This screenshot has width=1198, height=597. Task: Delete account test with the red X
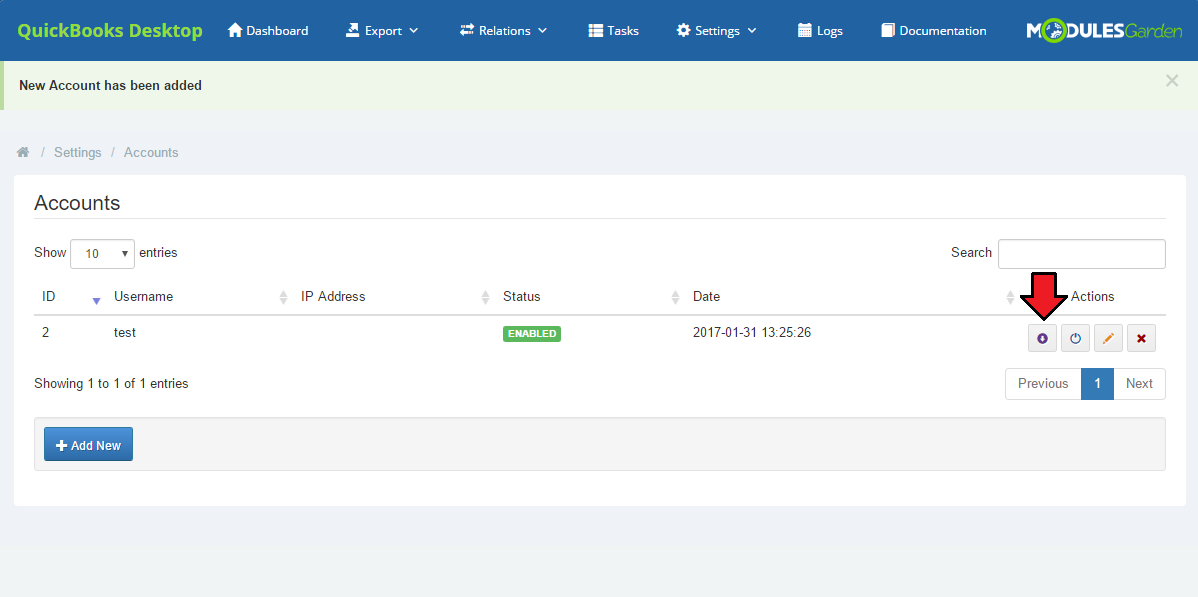[1141, 338]
